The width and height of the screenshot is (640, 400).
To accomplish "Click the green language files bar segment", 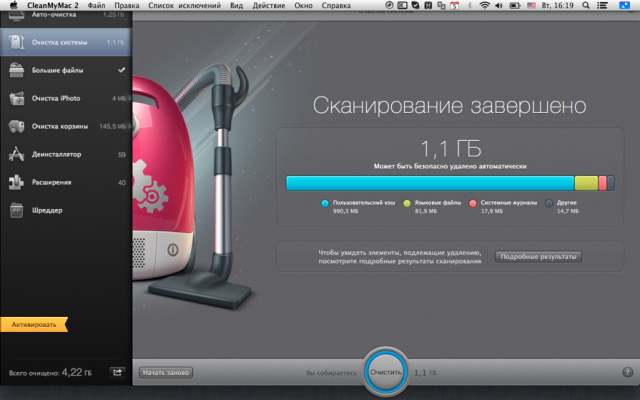I will click(586, 183).
